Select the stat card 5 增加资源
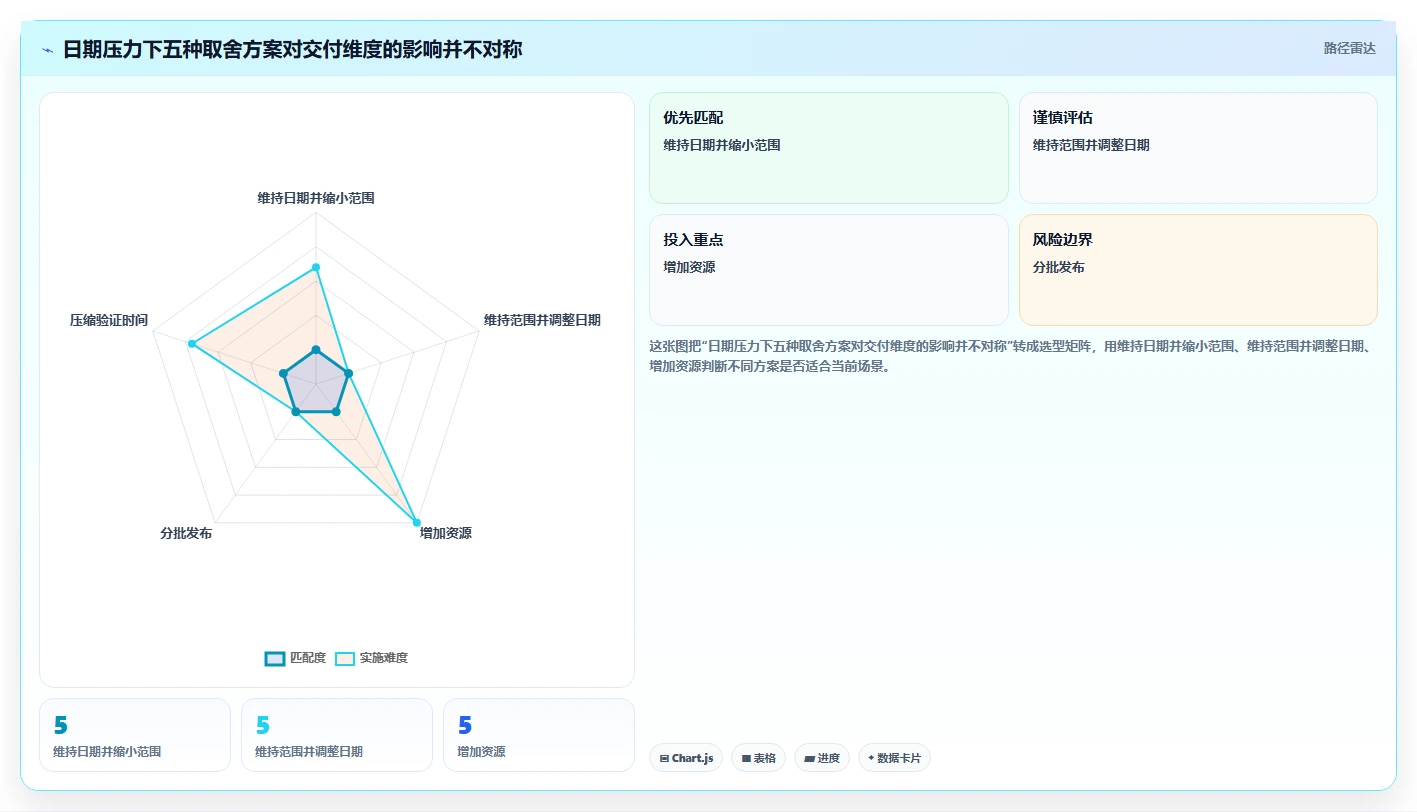The height and width of the screenshot is (812, 1417). coord(539,735)
